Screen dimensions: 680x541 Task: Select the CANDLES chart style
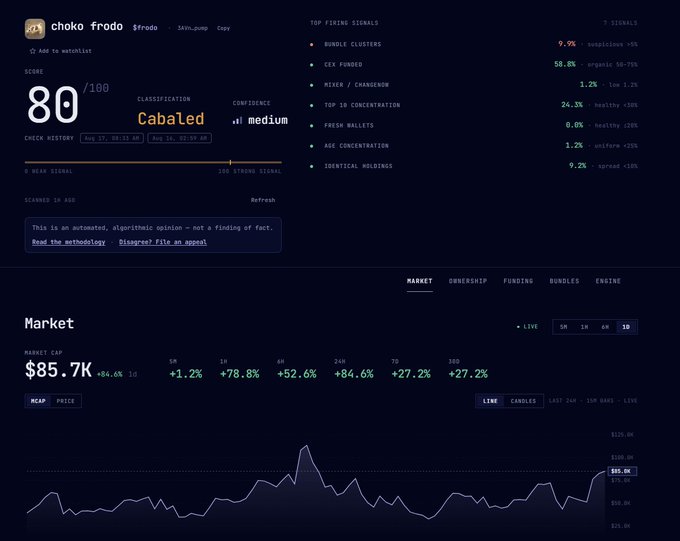pyautogui.click(x=523, y=401)
